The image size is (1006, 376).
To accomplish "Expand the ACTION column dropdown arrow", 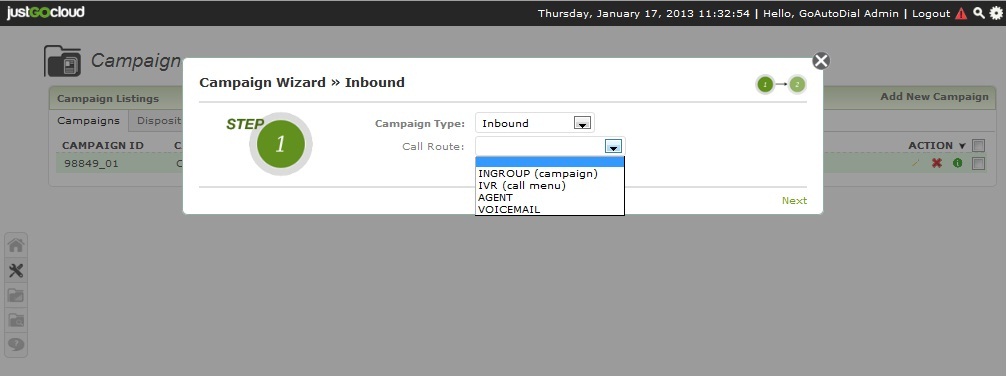I will click(962, 146).
